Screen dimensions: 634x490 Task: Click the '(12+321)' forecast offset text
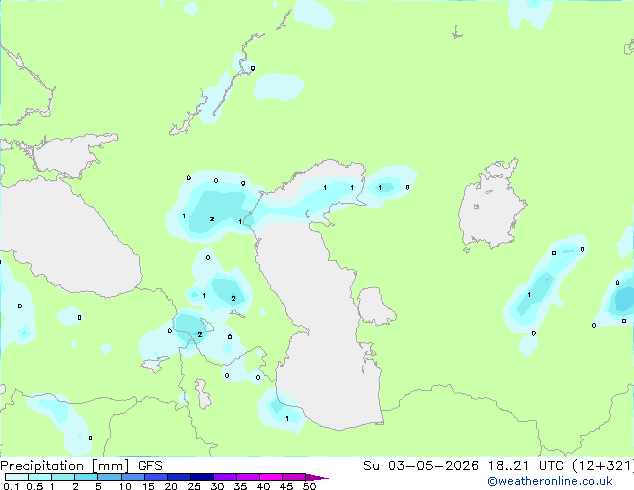(603, 466)
